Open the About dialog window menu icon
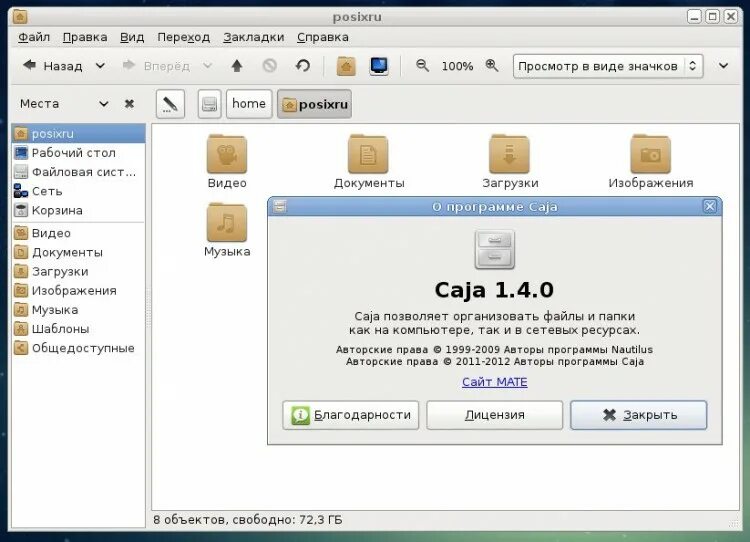This screenshot has height=542, width=750. coord(280,206)
